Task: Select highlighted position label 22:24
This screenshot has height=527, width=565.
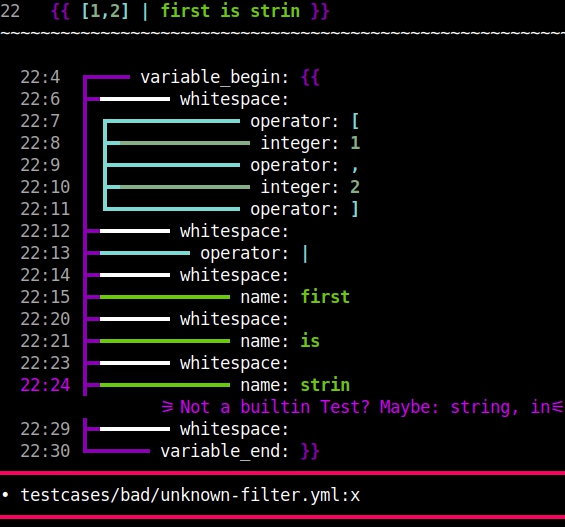Action: point(45,385)
